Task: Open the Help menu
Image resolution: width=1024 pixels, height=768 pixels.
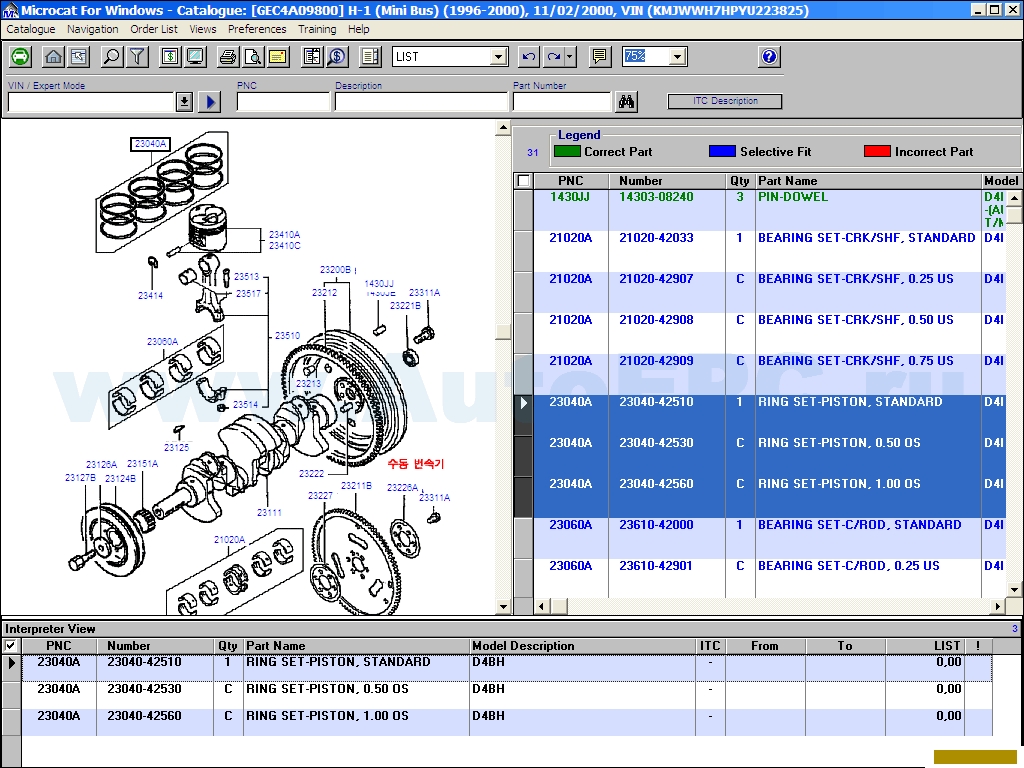Action: pyautogui.click(x=359, y=29)
